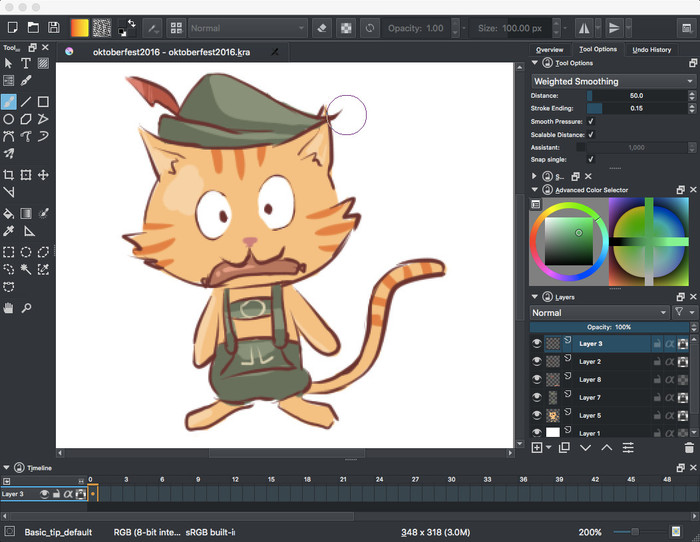
Task: Activate the Fill bucket tool
Action: coord(9,213)
